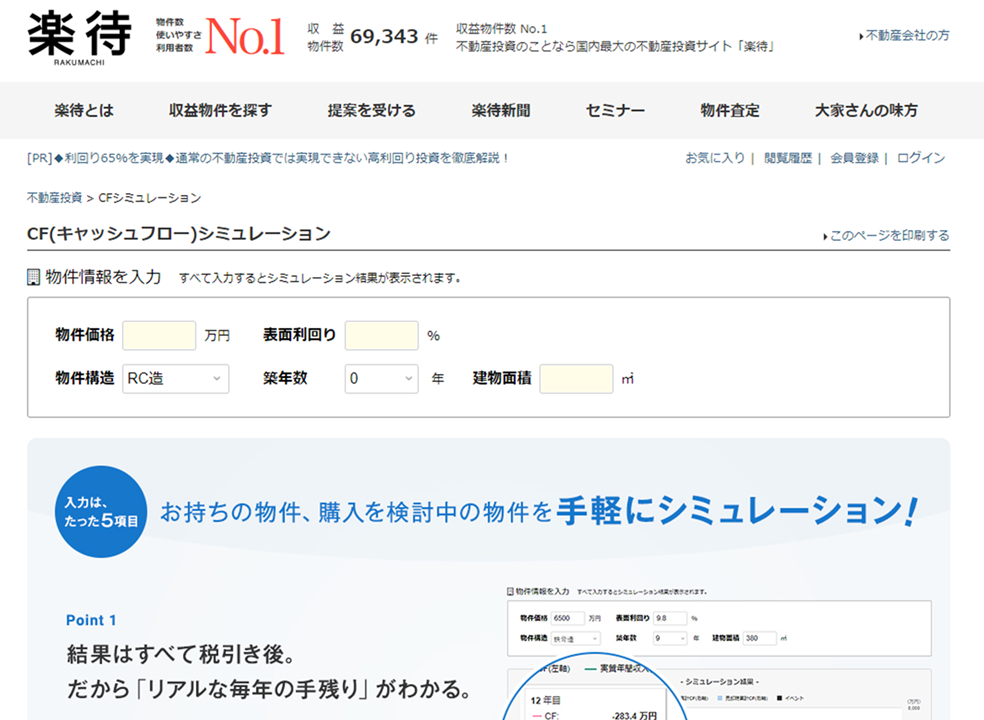Click the このページを印刷する link
This screenshot has height=720, width=984.
tap(889, 236)
